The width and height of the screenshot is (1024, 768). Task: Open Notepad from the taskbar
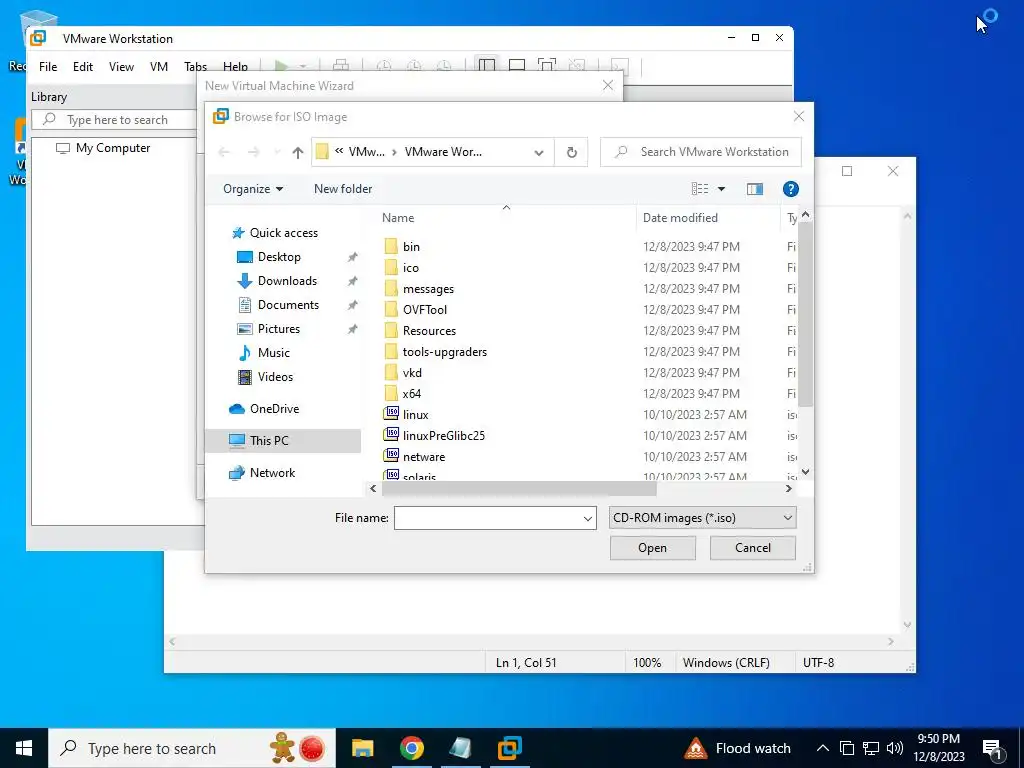(x=460, y=748)
